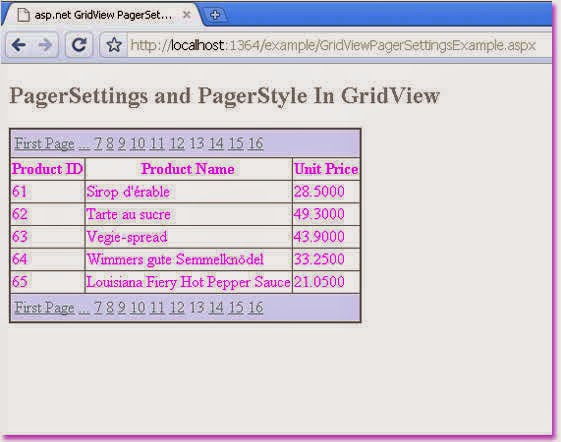Click the product ID cell 62
561x442 pixels.
click(47, 214)
